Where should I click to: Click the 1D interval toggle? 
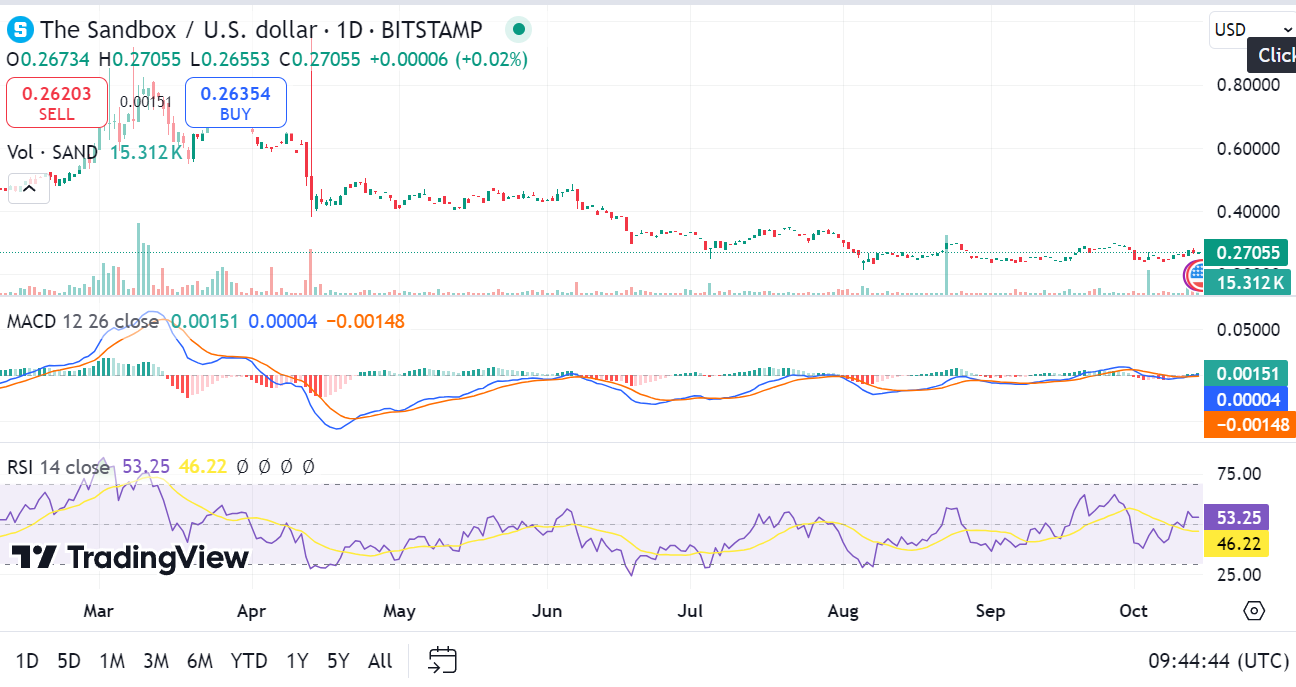(x=27, y=661)
